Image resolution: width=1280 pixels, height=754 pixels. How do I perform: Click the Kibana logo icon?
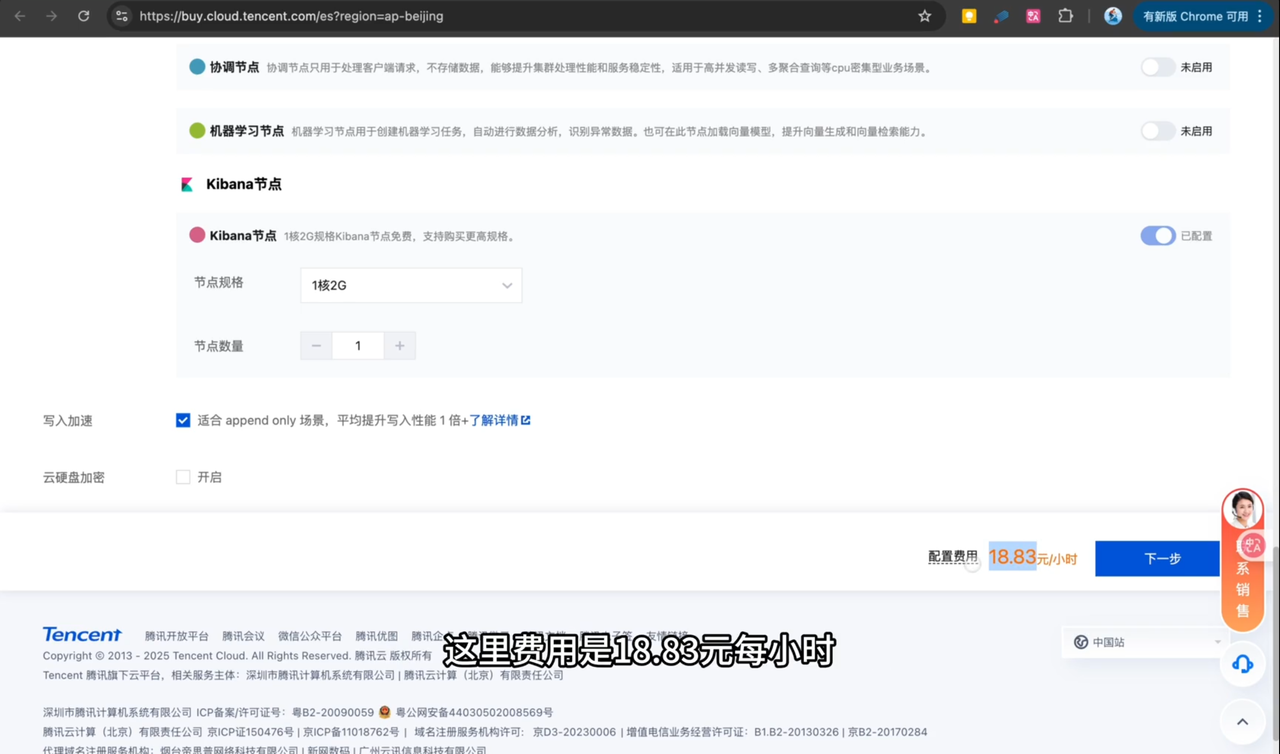(187, 184)
